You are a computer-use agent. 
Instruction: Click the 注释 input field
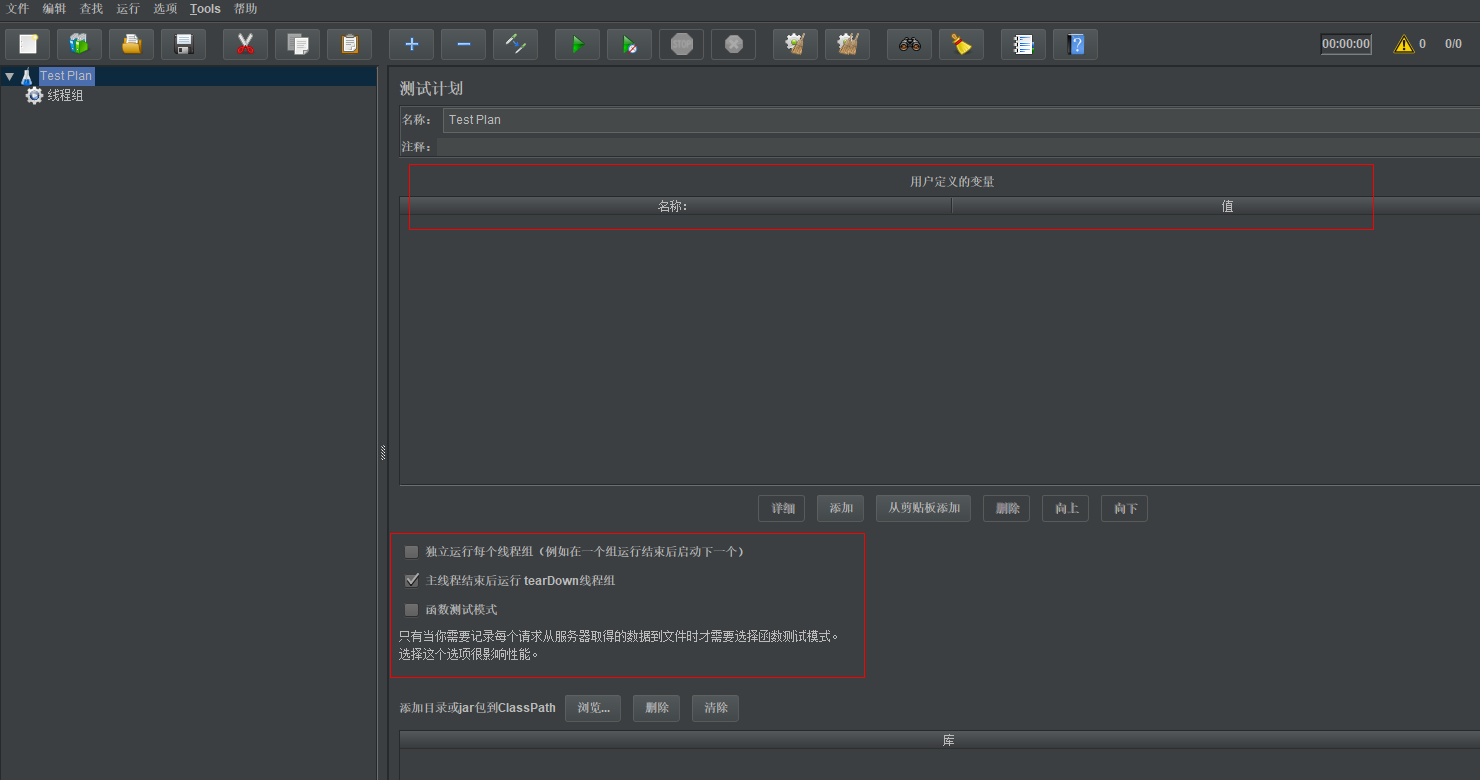[958, 147]
